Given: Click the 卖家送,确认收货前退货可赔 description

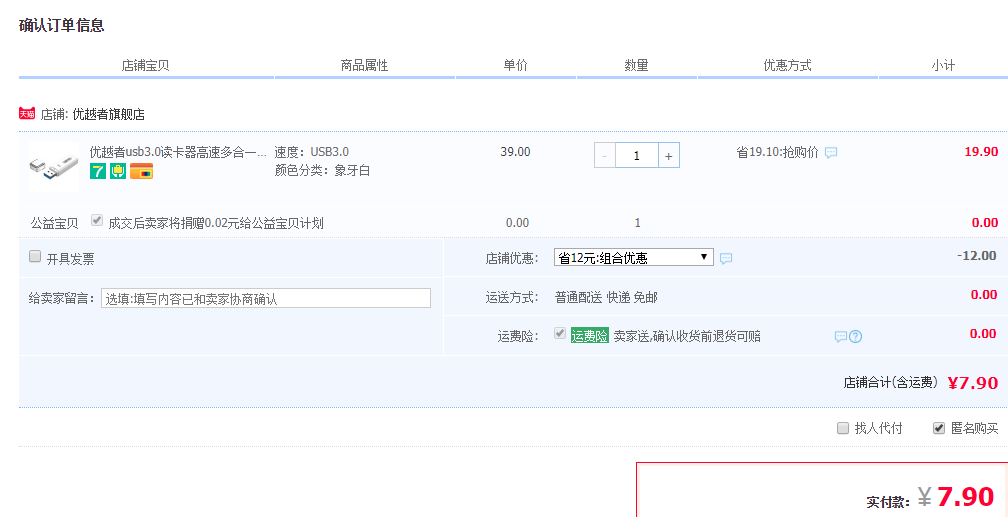Looking at the screenshot, I should point(687,336).
